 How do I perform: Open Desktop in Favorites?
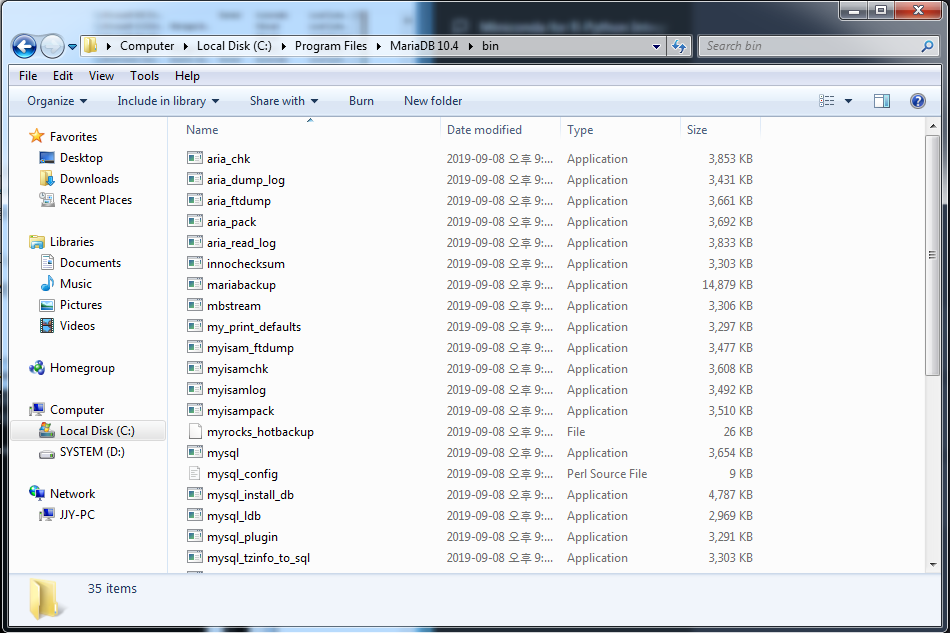(81, 158)
